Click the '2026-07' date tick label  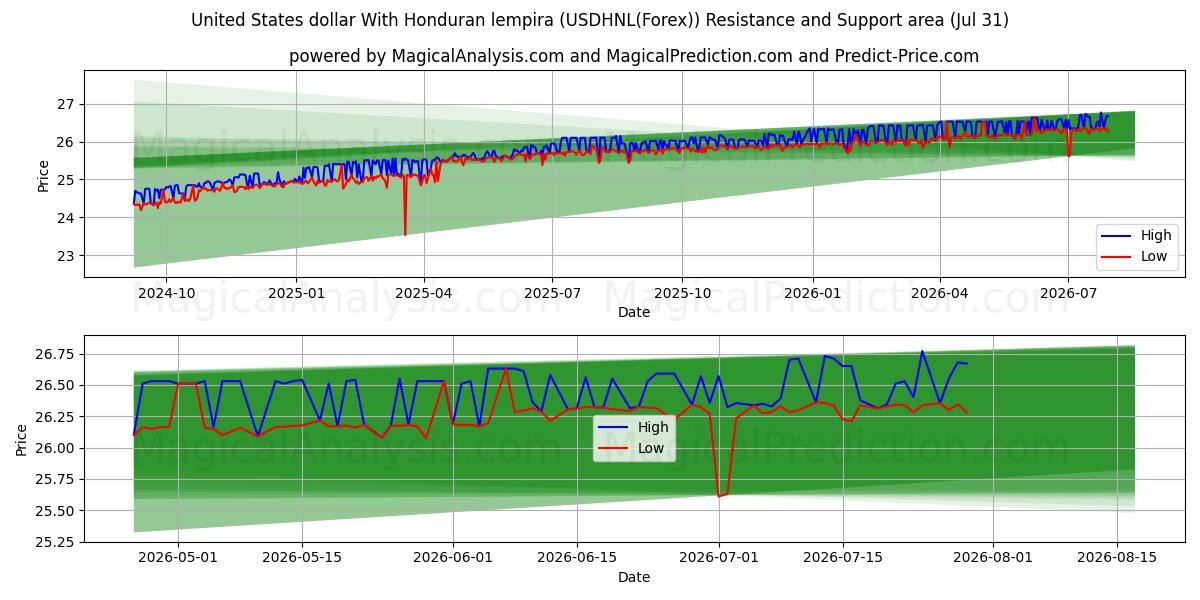click(x=1068, y=294)
